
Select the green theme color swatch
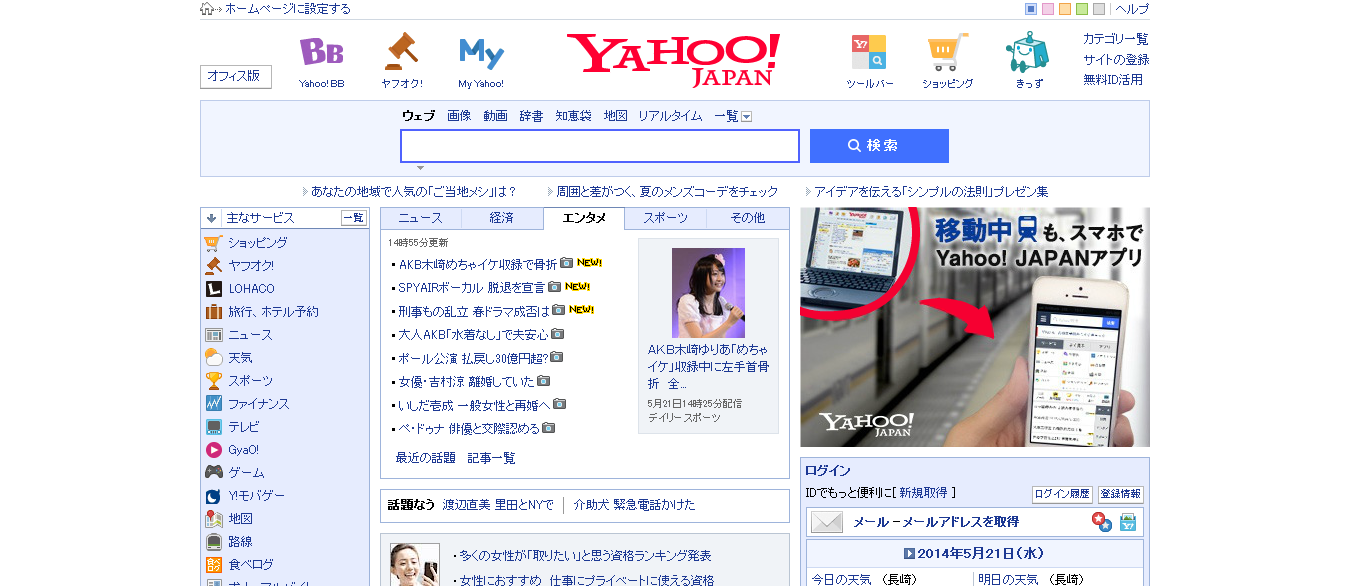(x=1082, y=9)
